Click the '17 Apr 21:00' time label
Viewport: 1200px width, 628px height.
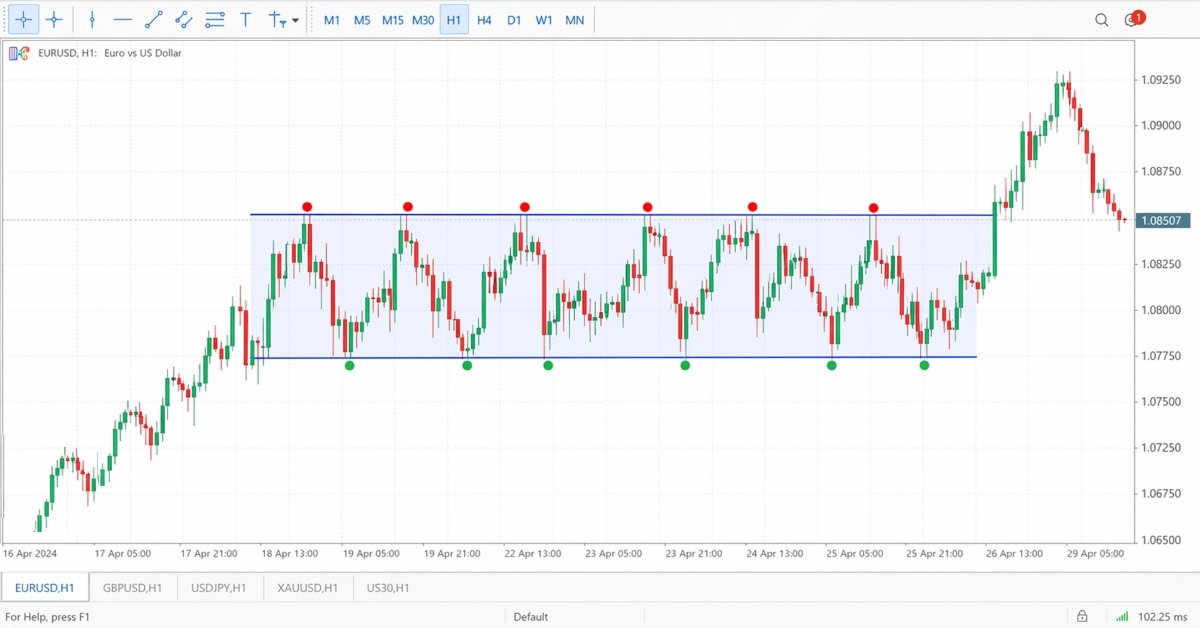click(x=209, y=553)
